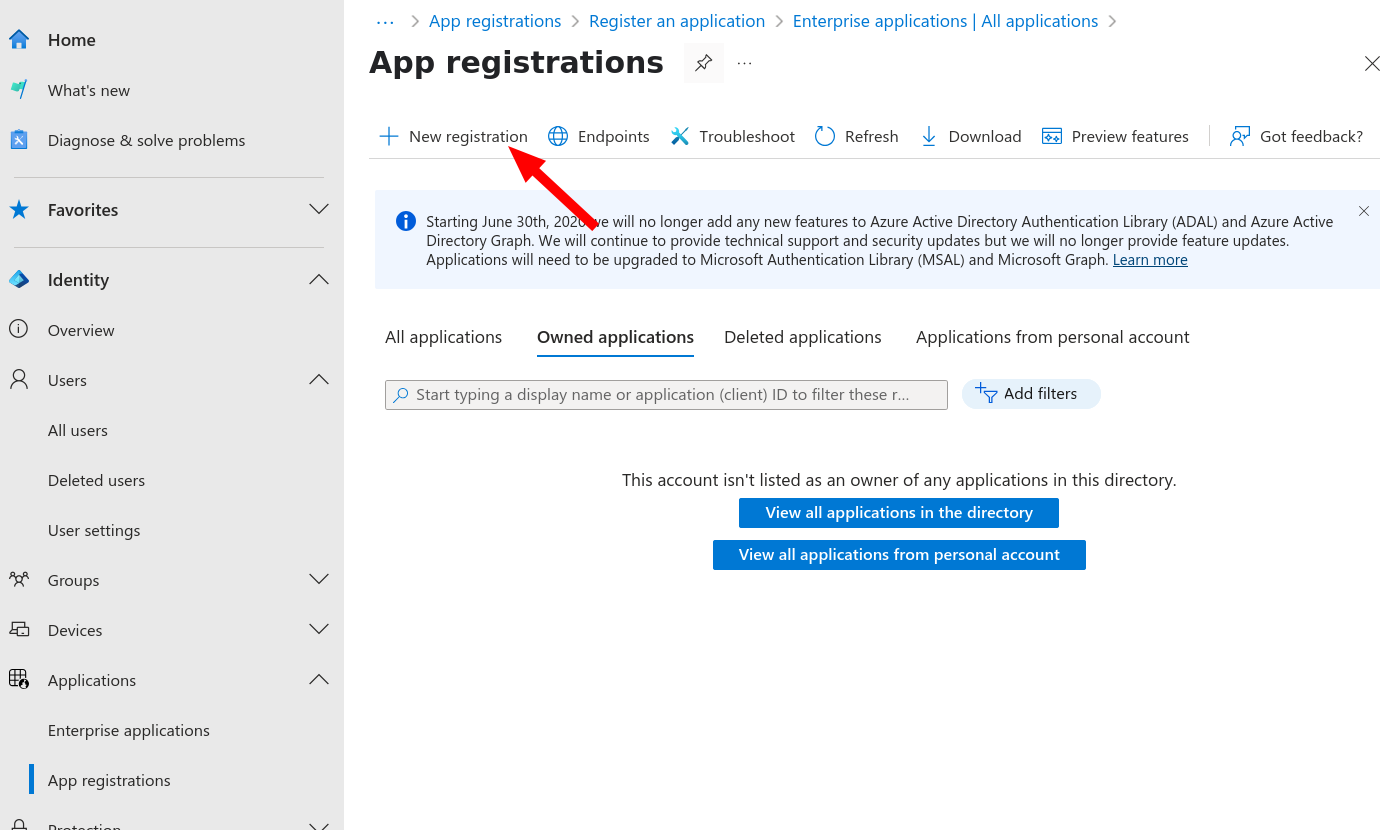Open more options ellipsis beside page title
The height and width of the screenshot is (830, 1380).
tap(744, 63)
